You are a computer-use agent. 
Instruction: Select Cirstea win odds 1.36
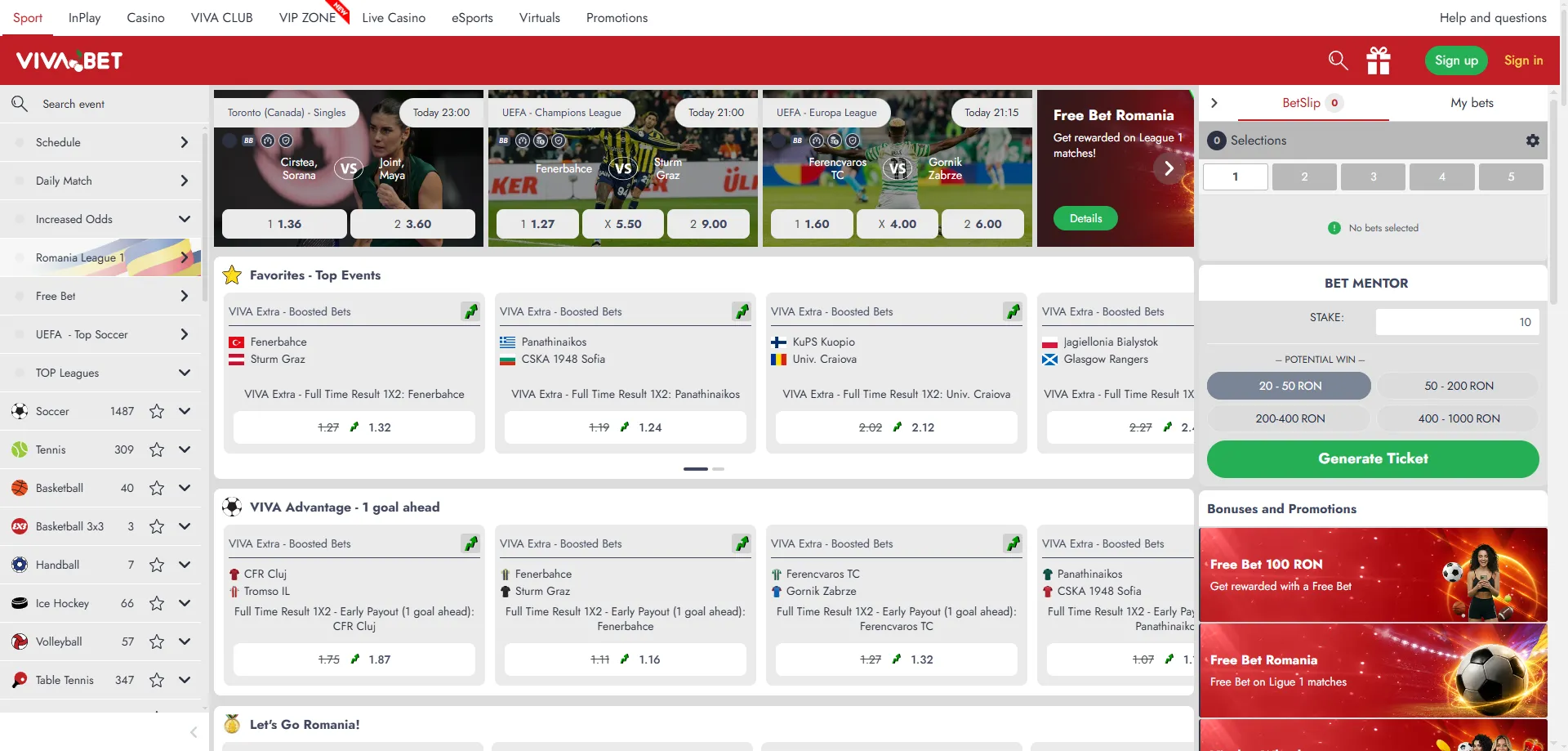[284, 224]
